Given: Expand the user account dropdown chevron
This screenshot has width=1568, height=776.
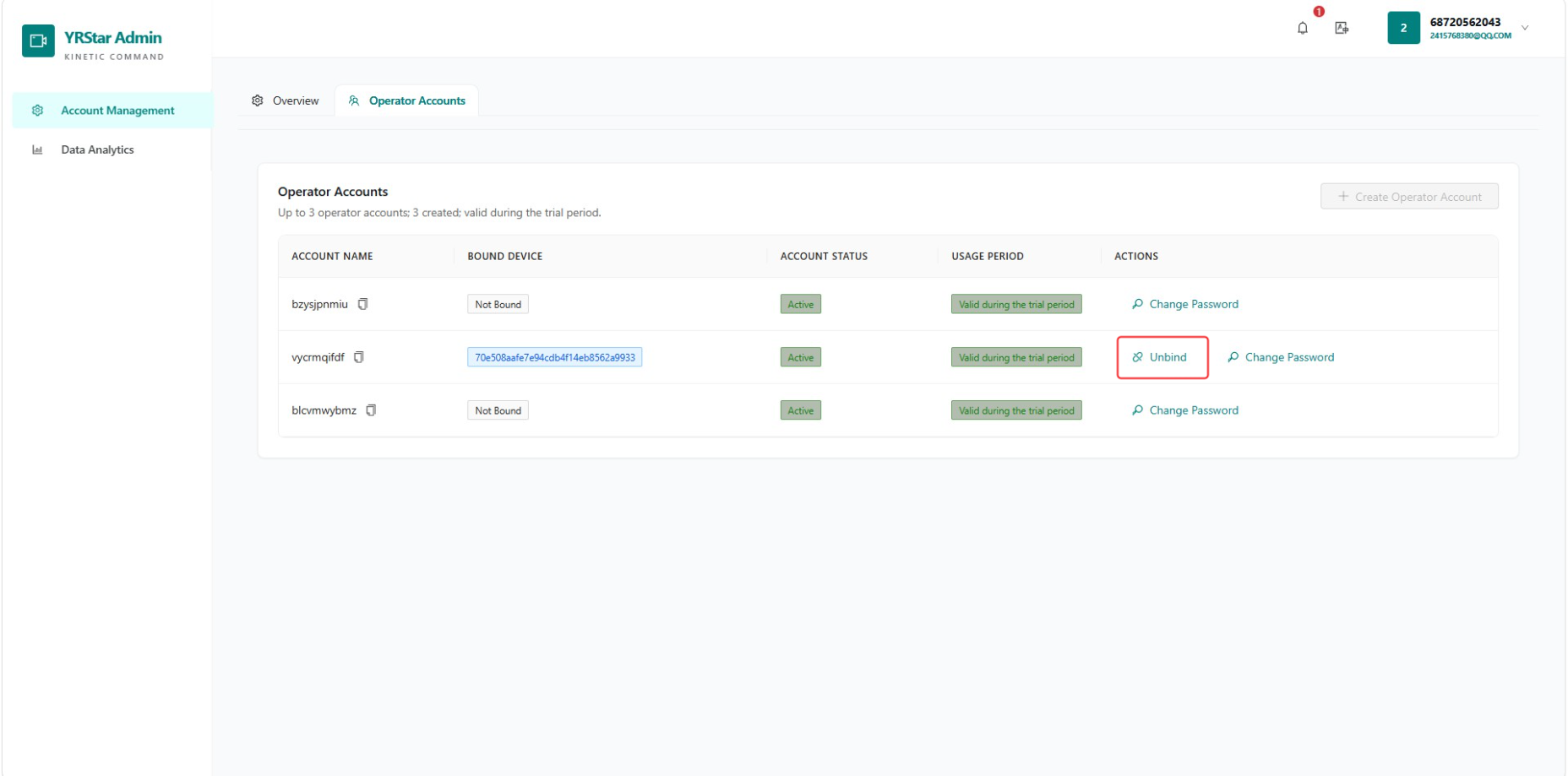Looking at the screenshot, I should click(1525, 28).
